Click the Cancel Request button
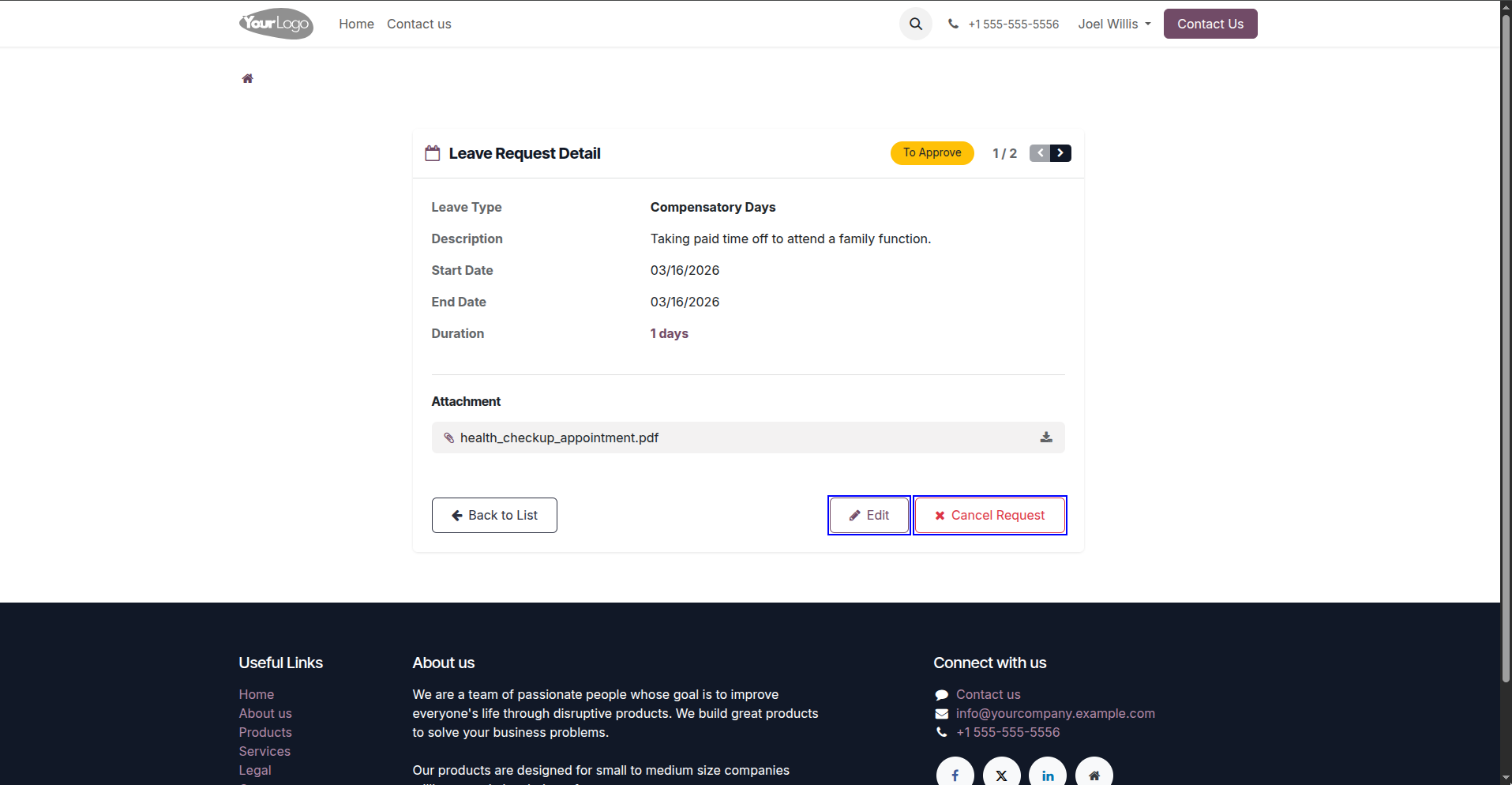 click(x=990, y=515)
